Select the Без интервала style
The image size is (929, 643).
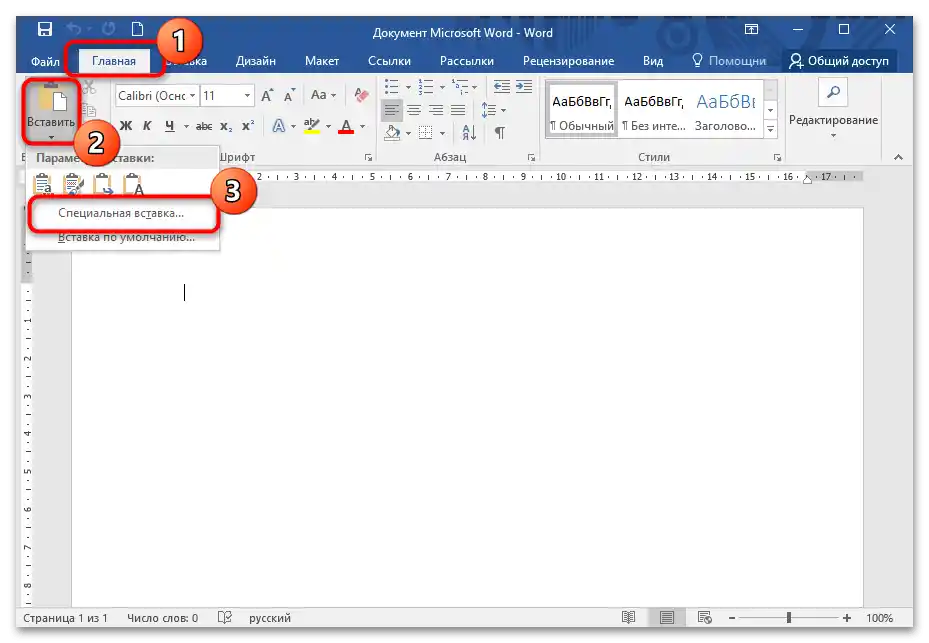point(654,110)
